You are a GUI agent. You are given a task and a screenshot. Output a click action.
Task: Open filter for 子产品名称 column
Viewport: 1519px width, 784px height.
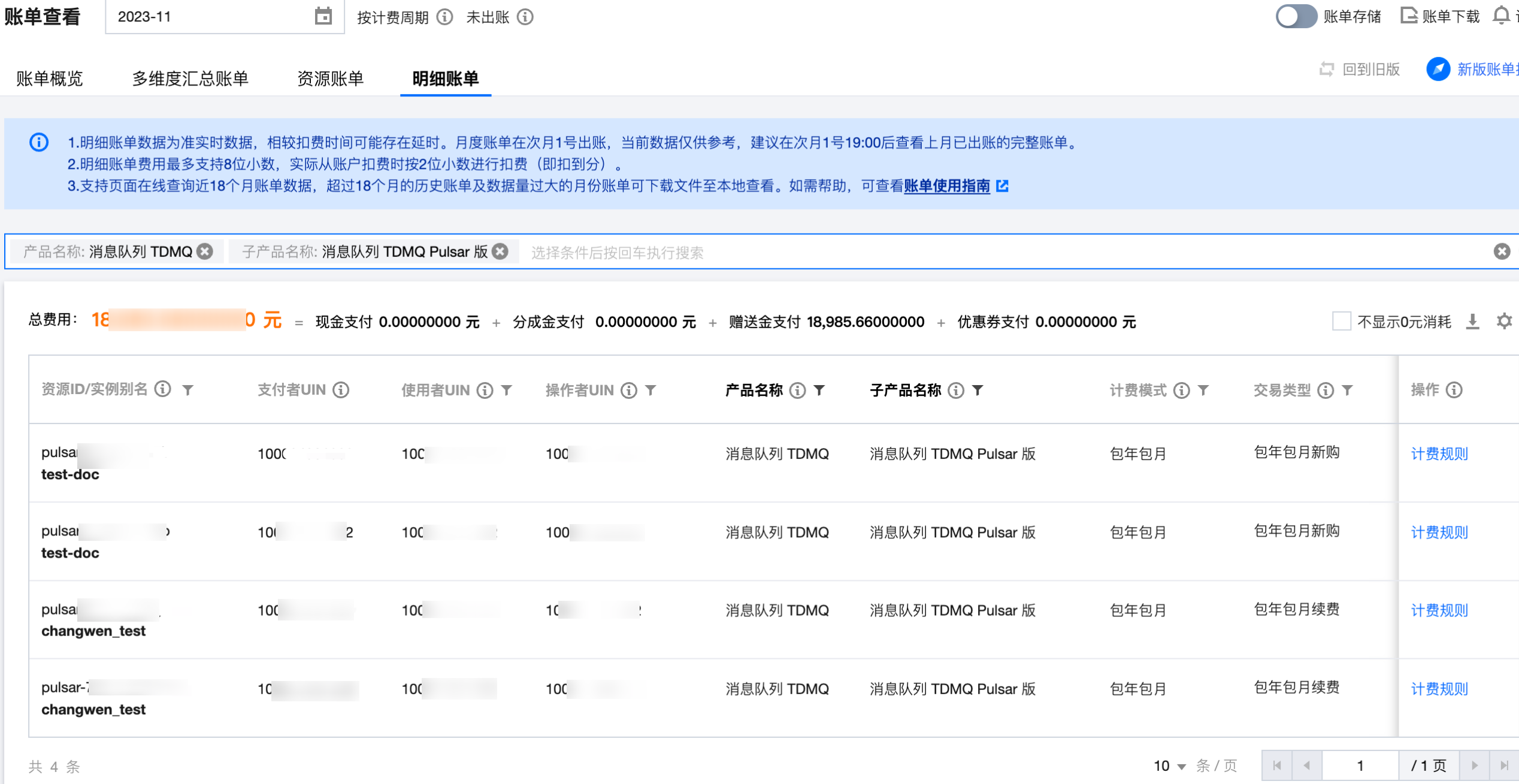978,391
